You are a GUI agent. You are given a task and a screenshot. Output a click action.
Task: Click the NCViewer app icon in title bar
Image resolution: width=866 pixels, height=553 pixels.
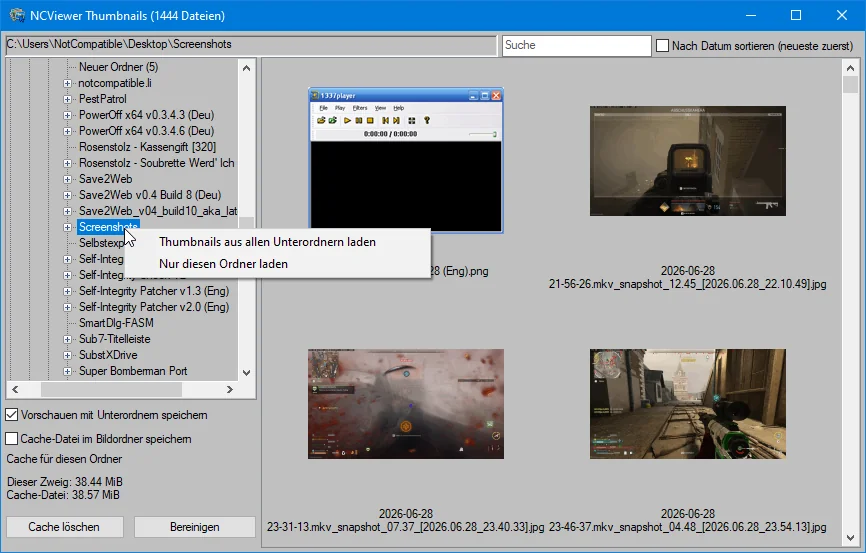(x=17, y=15)
